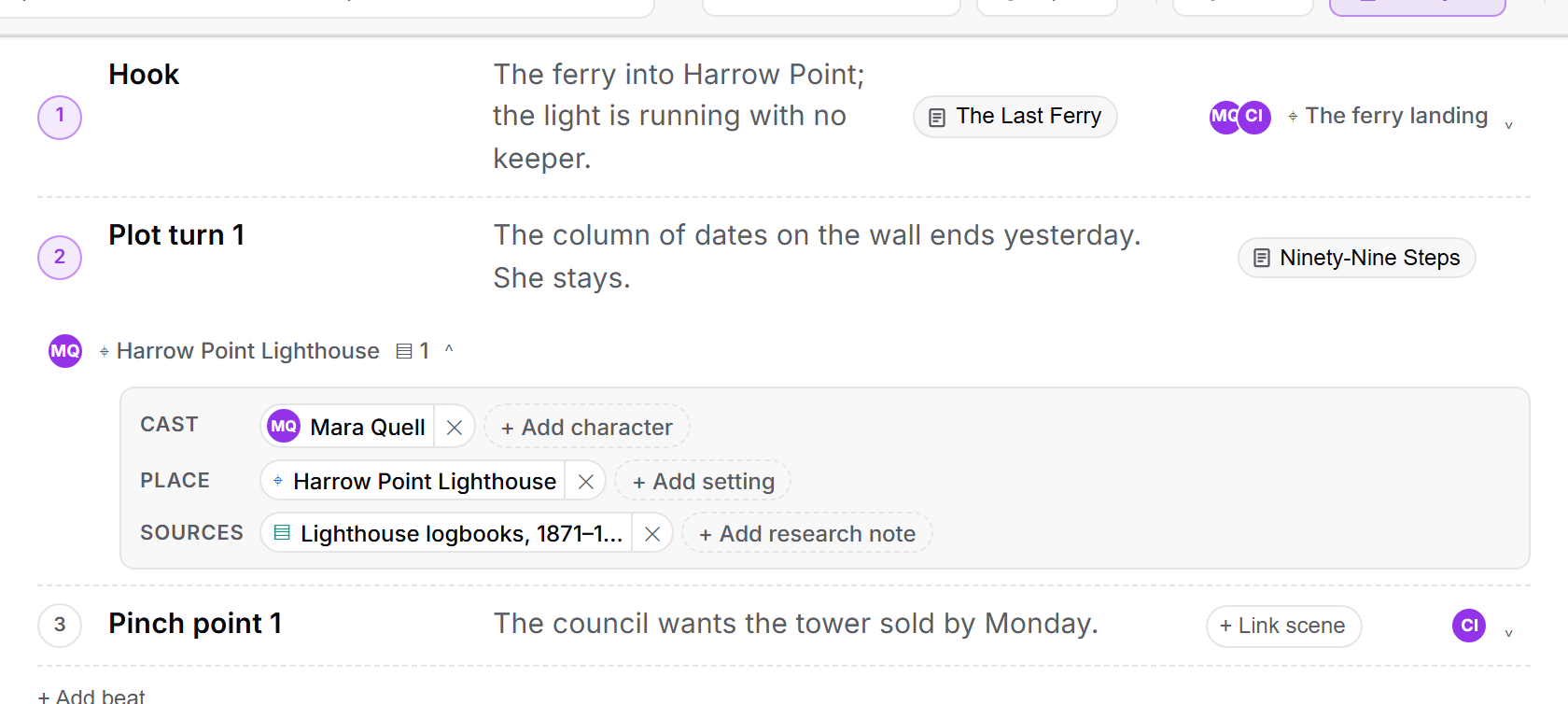Remove Lighthouse logbooks source

pyautogui.click(x=652, y=534)
